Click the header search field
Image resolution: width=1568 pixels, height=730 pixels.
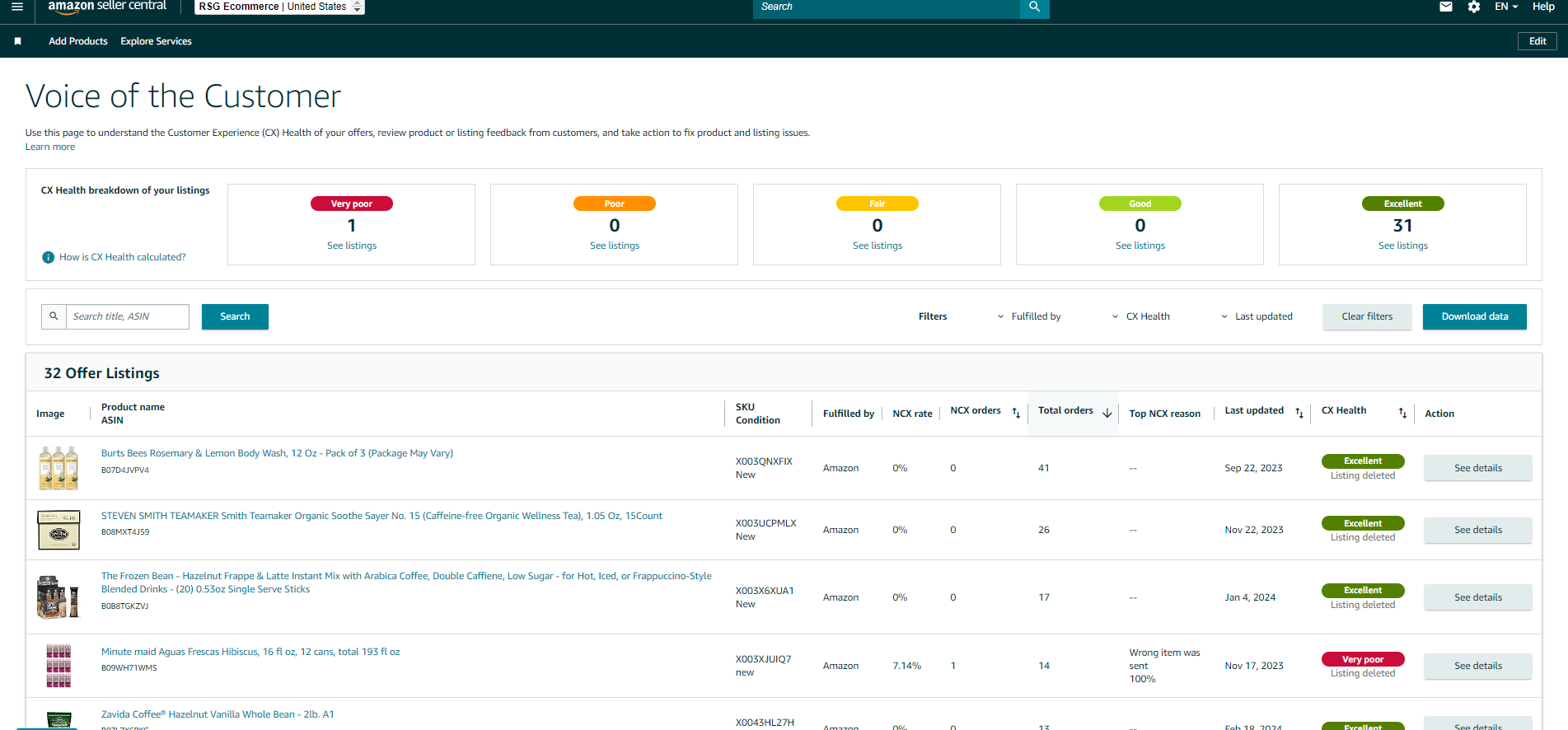pos(887,7)
